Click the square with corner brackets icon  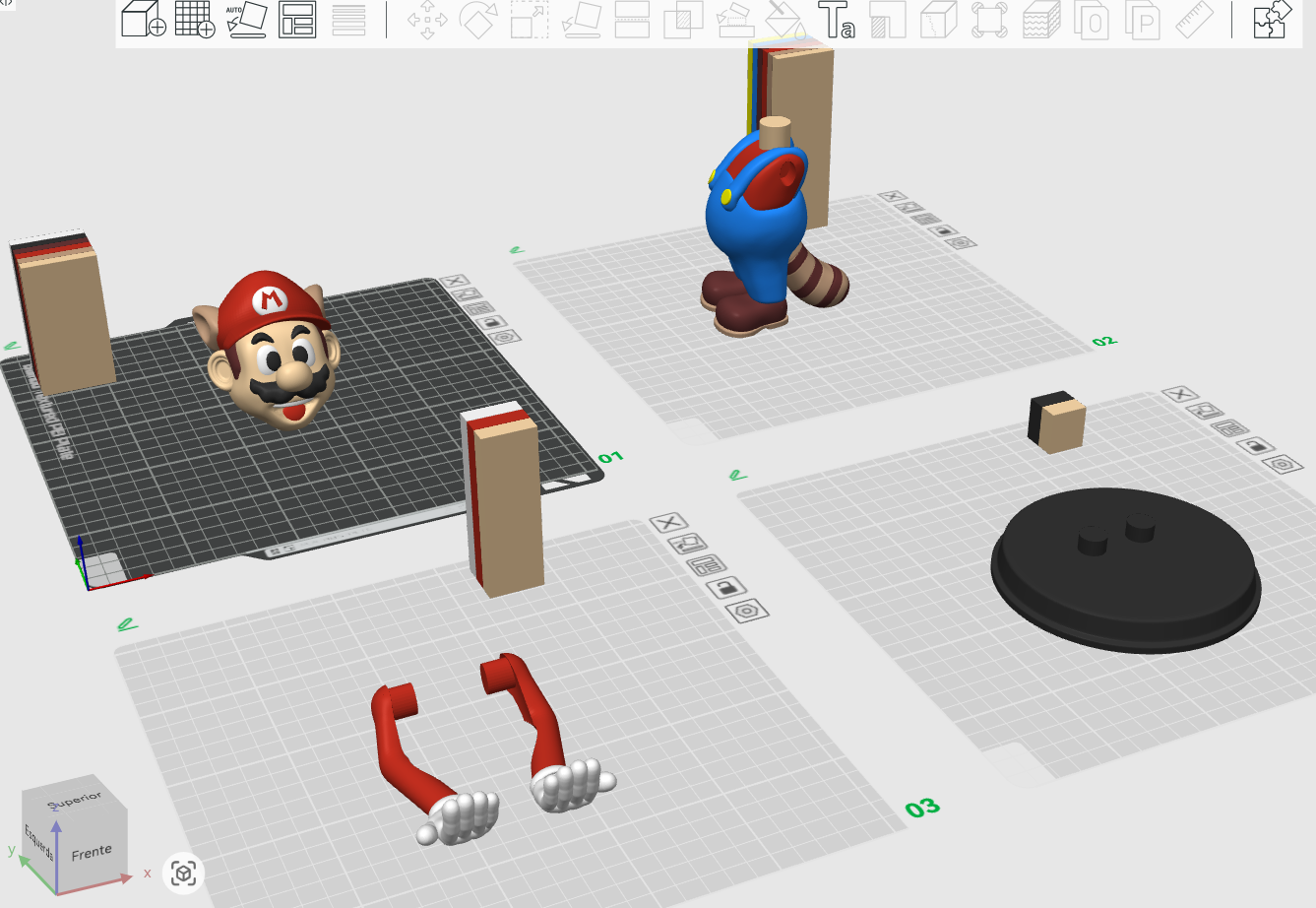point(990,20)
